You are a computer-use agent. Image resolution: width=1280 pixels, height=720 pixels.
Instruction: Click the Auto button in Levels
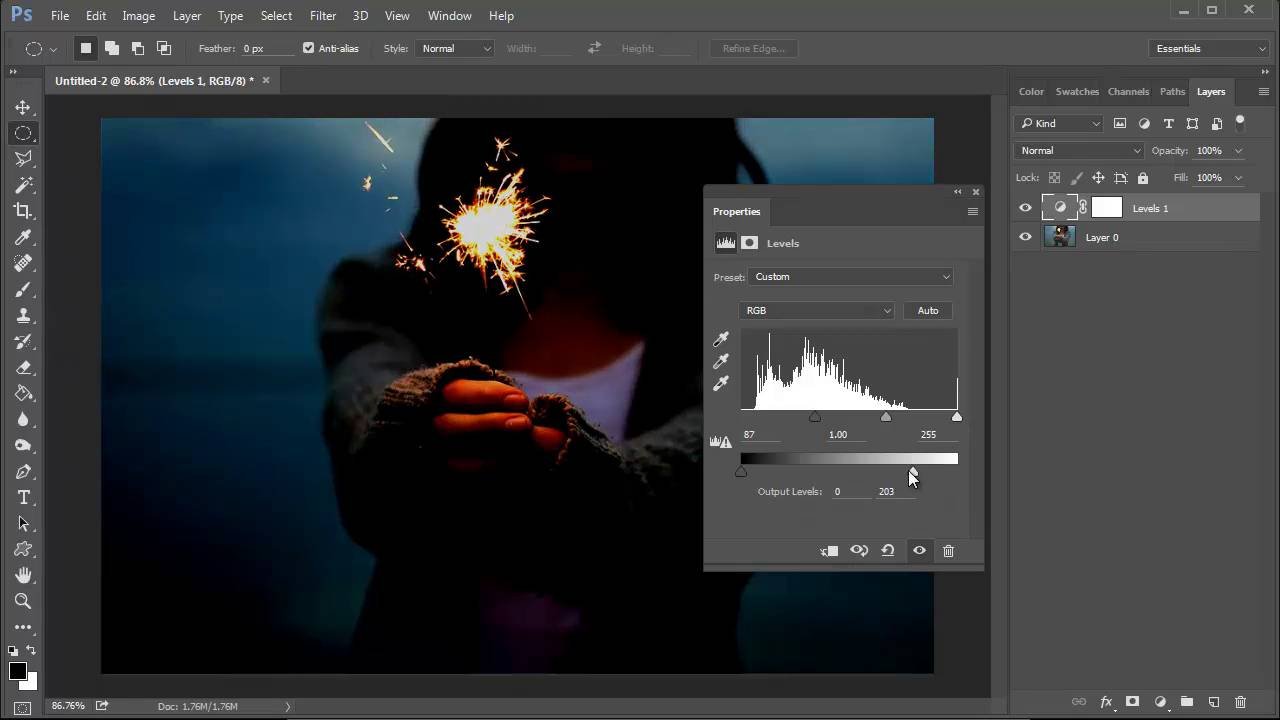click(928, 311)
